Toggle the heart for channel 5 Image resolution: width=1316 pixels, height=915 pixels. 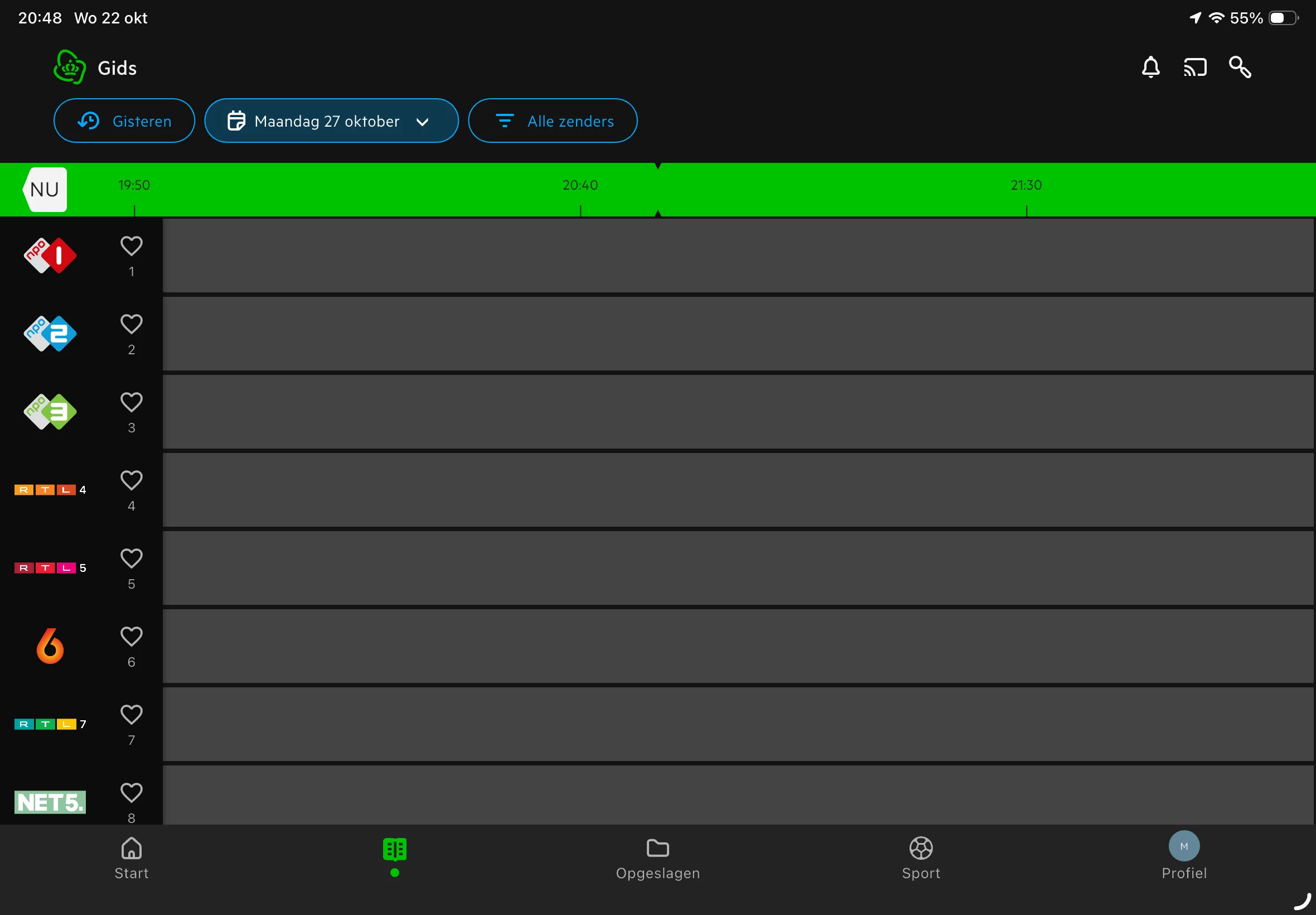pyautogui.click(x=131, y=559)
